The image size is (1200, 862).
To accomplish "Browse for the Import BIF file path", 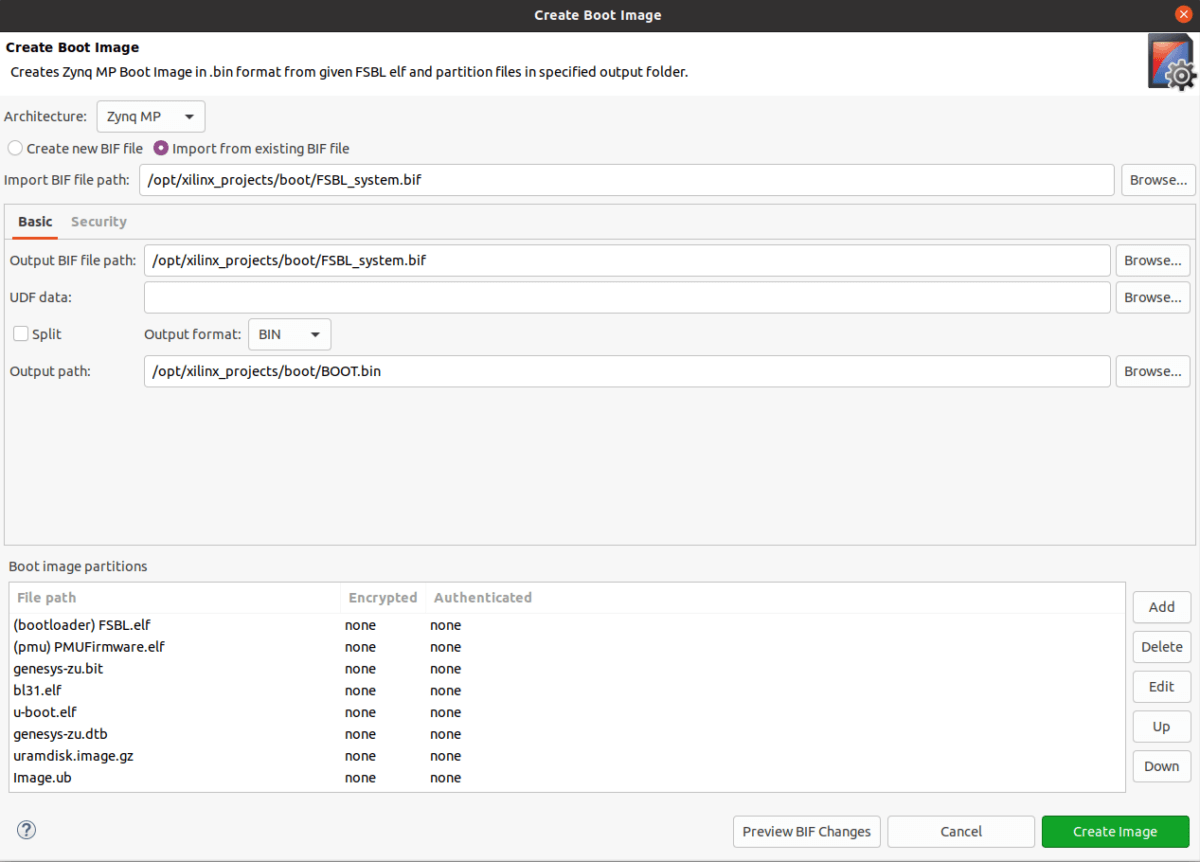I will (1158, 180).
